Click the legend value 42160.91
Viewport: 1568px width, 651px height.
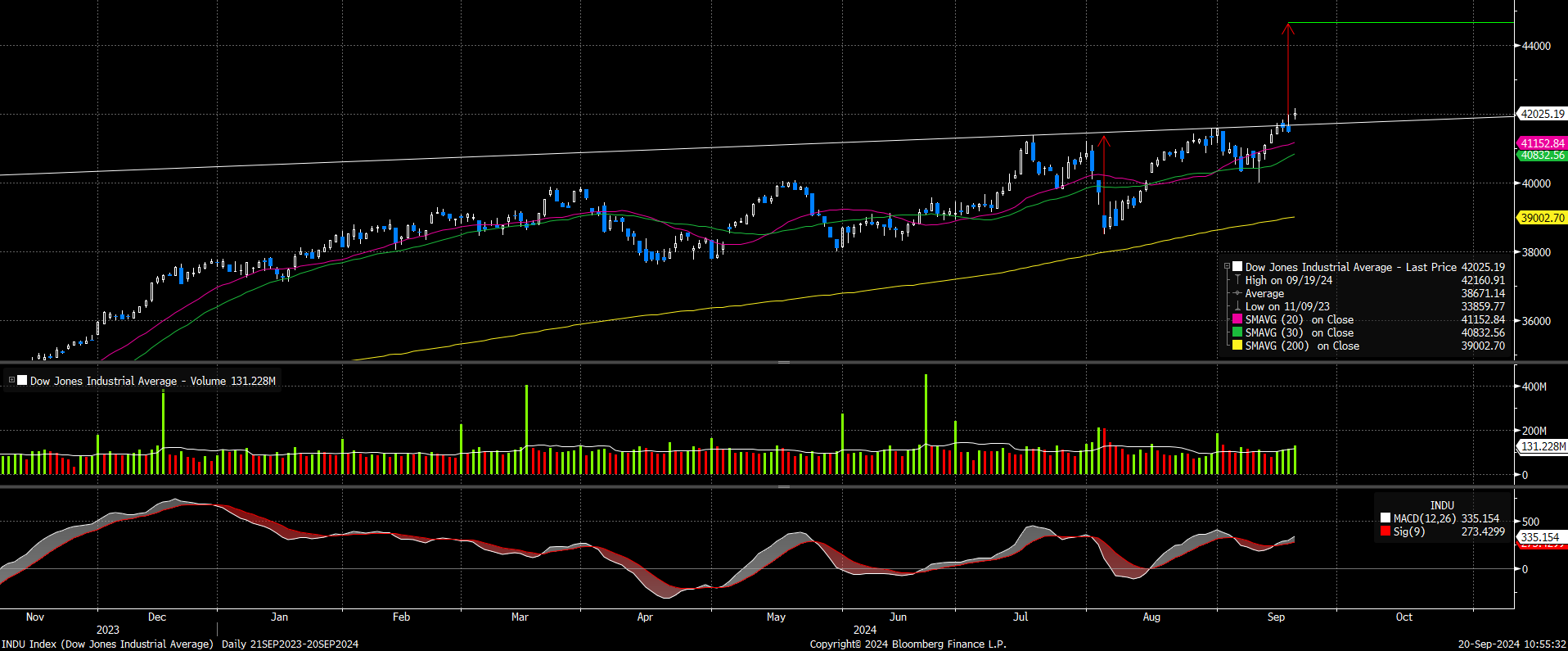pos(1483,280)
